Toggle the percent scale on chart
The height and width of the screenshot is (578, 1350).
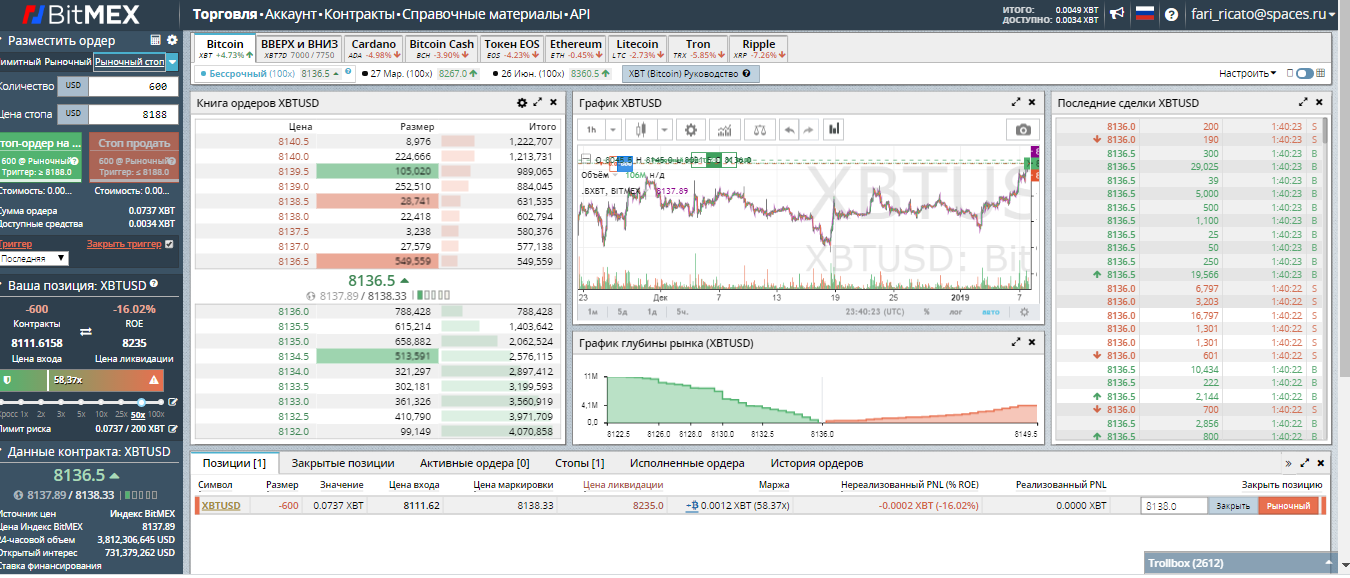coord(927,312)
